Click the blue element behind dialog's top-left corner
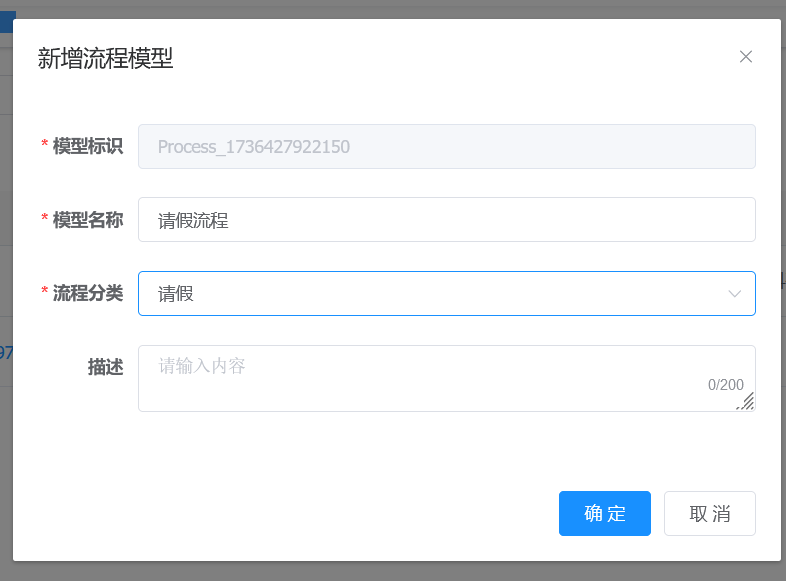The height and width of the screenshot is (581, 786). 7,22
